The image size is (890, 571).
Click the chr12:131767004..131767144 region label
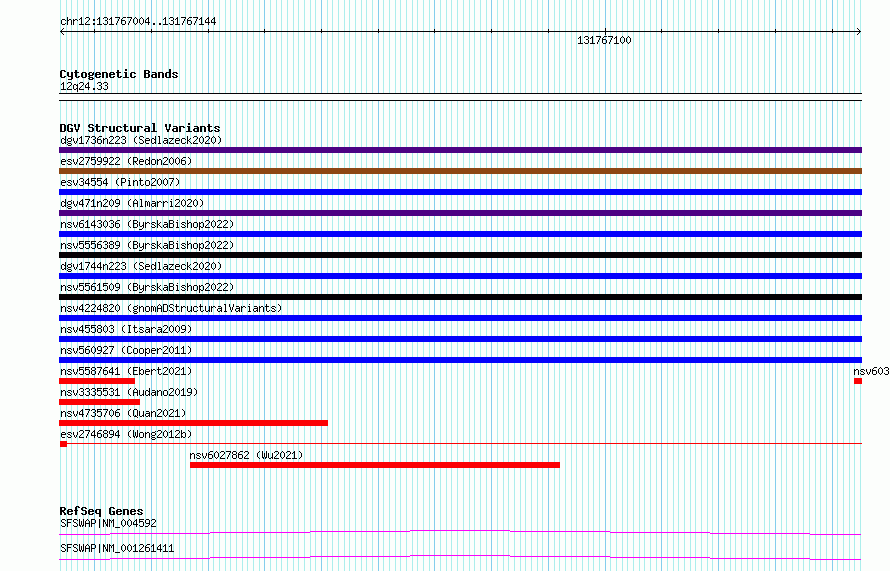(138, 22)
